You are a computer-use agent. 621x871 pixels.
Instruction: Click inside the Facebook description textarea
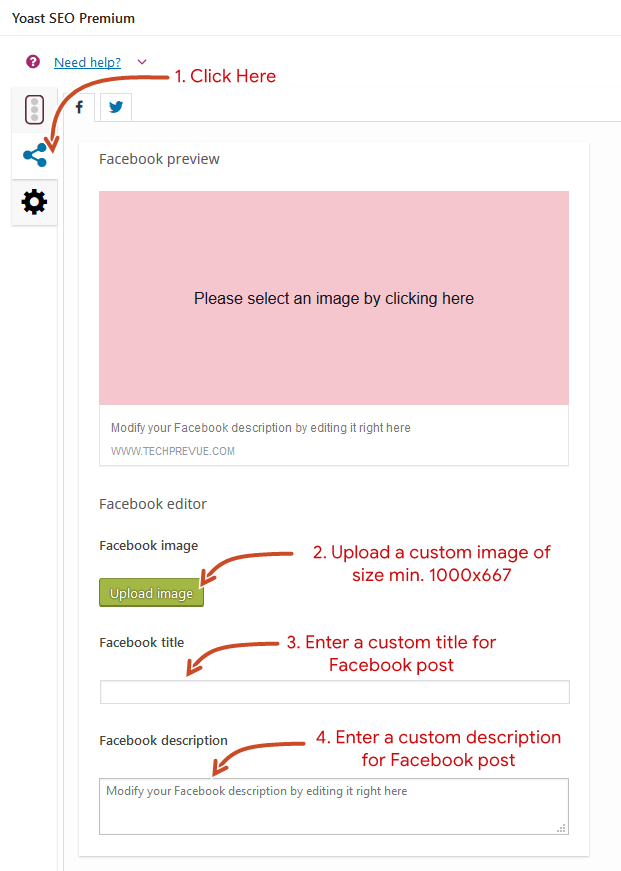pos(334,806)
